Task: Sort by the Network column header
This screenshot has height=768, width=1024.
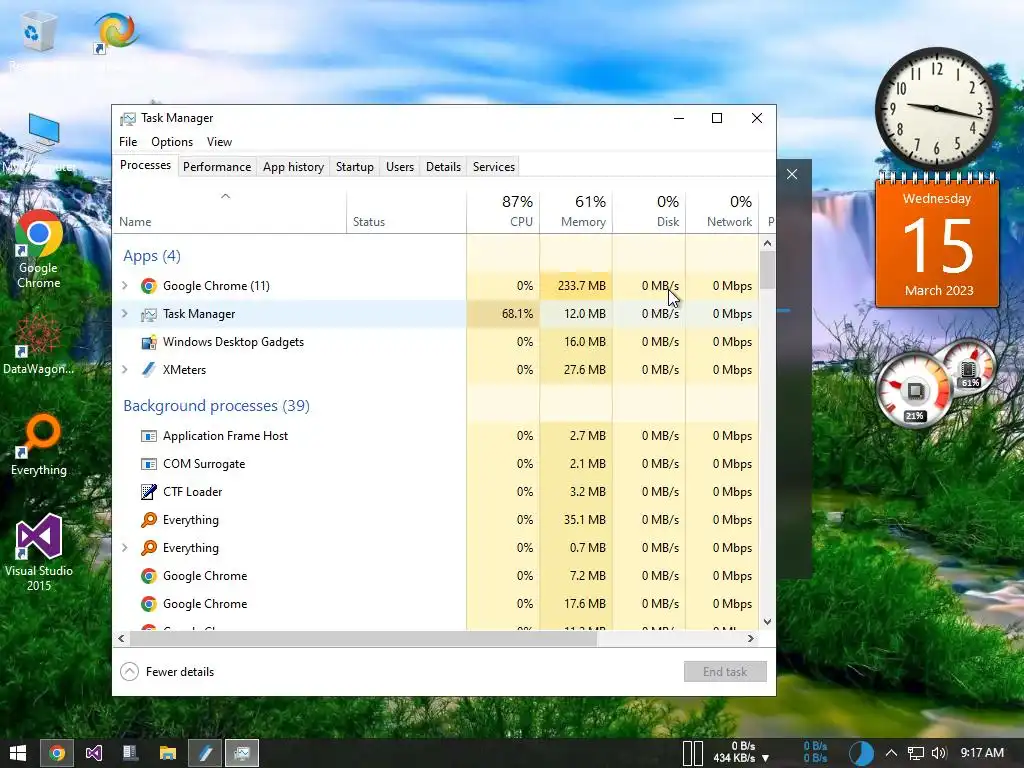Action: [722, 211]
